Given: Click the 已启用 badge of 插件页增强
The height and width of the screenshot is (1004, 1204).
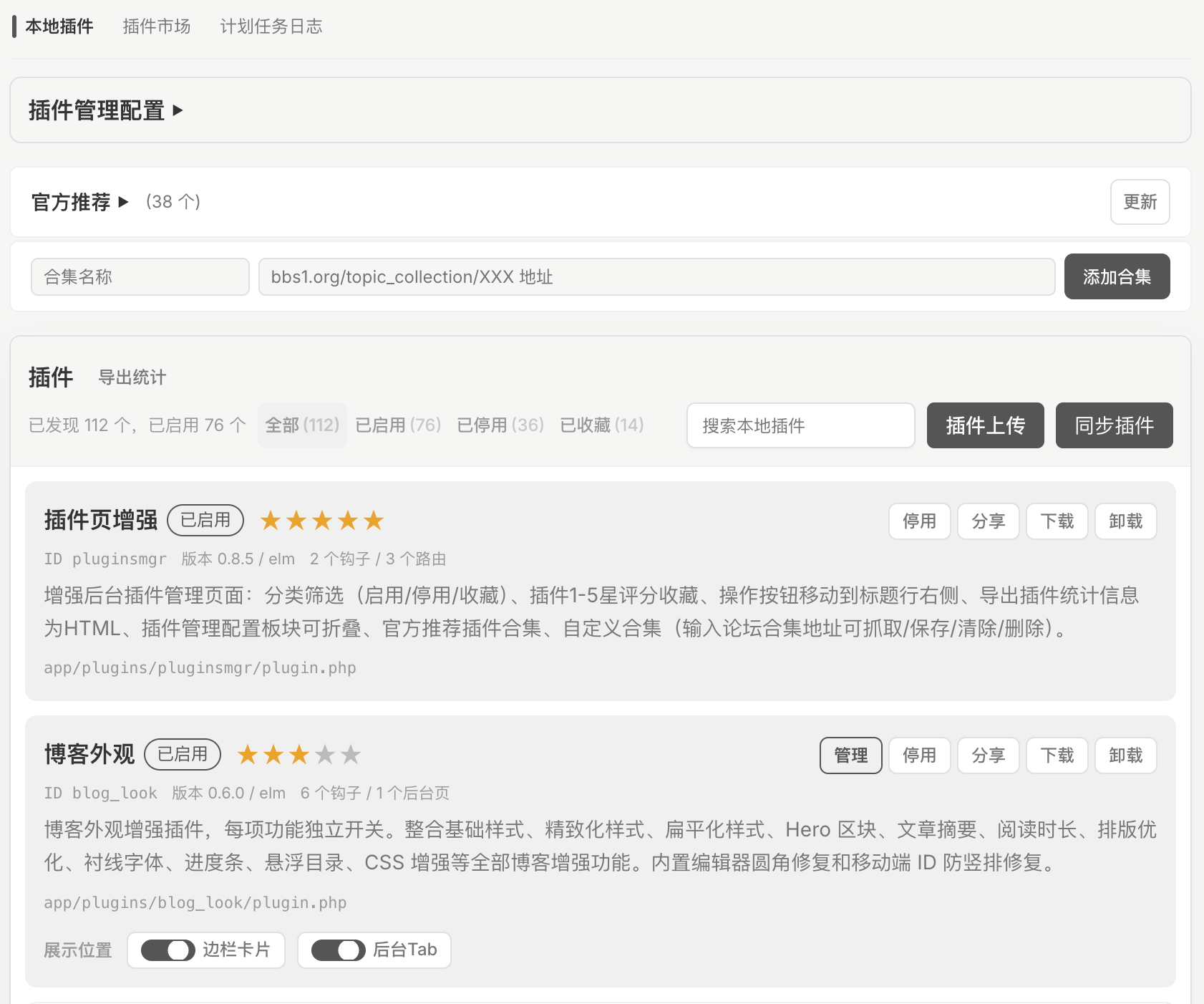Looking at the screenshot, I should [205, 520].
